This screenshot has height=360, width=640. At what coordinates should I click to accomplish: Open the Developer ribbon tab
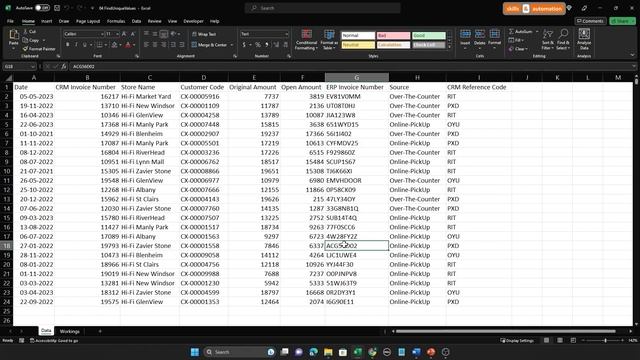pos(193,21)
